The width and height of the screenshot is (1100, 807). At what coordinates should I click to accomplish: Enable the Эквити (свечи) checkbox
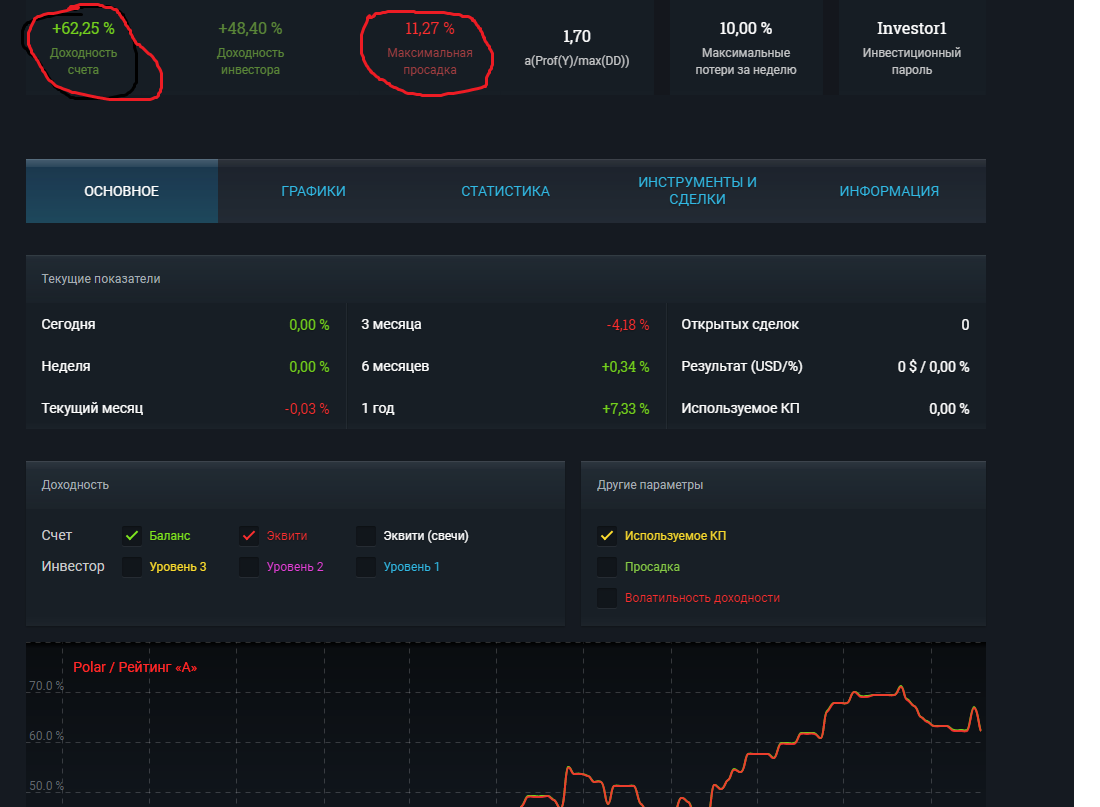[x=366, y=536]
